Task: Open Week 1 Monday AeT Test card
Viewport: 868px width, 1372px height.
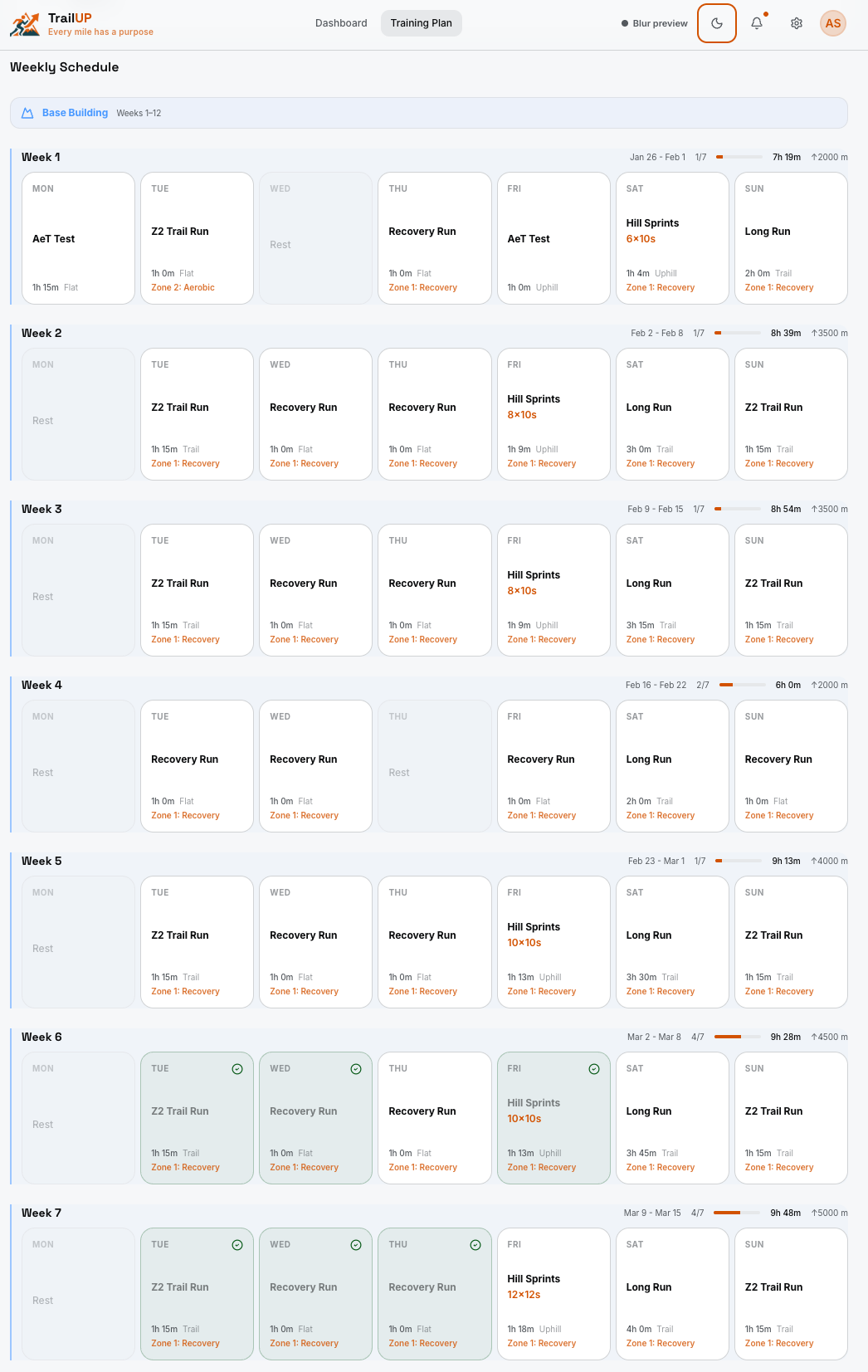Action: [x=78, y=238]
